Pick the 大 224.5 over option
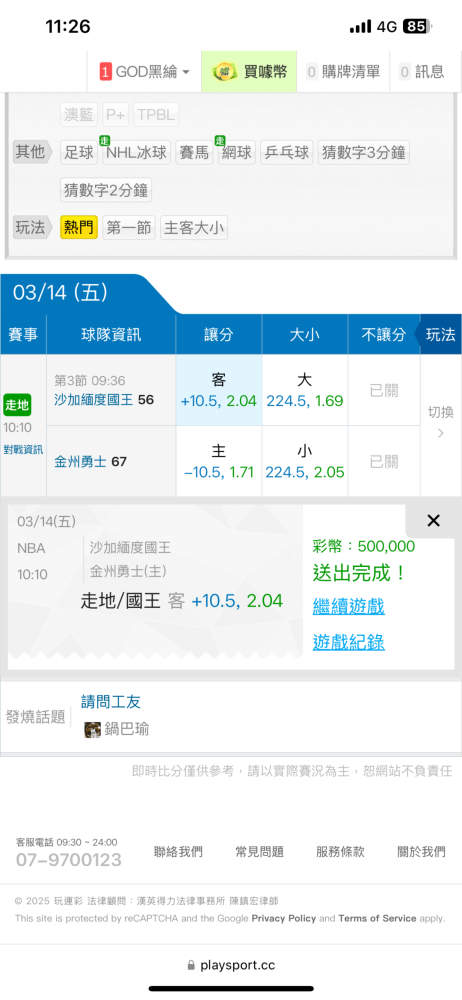Viewport: 462px width, 1000px height. pyautogui.click(x=304, y=390)
